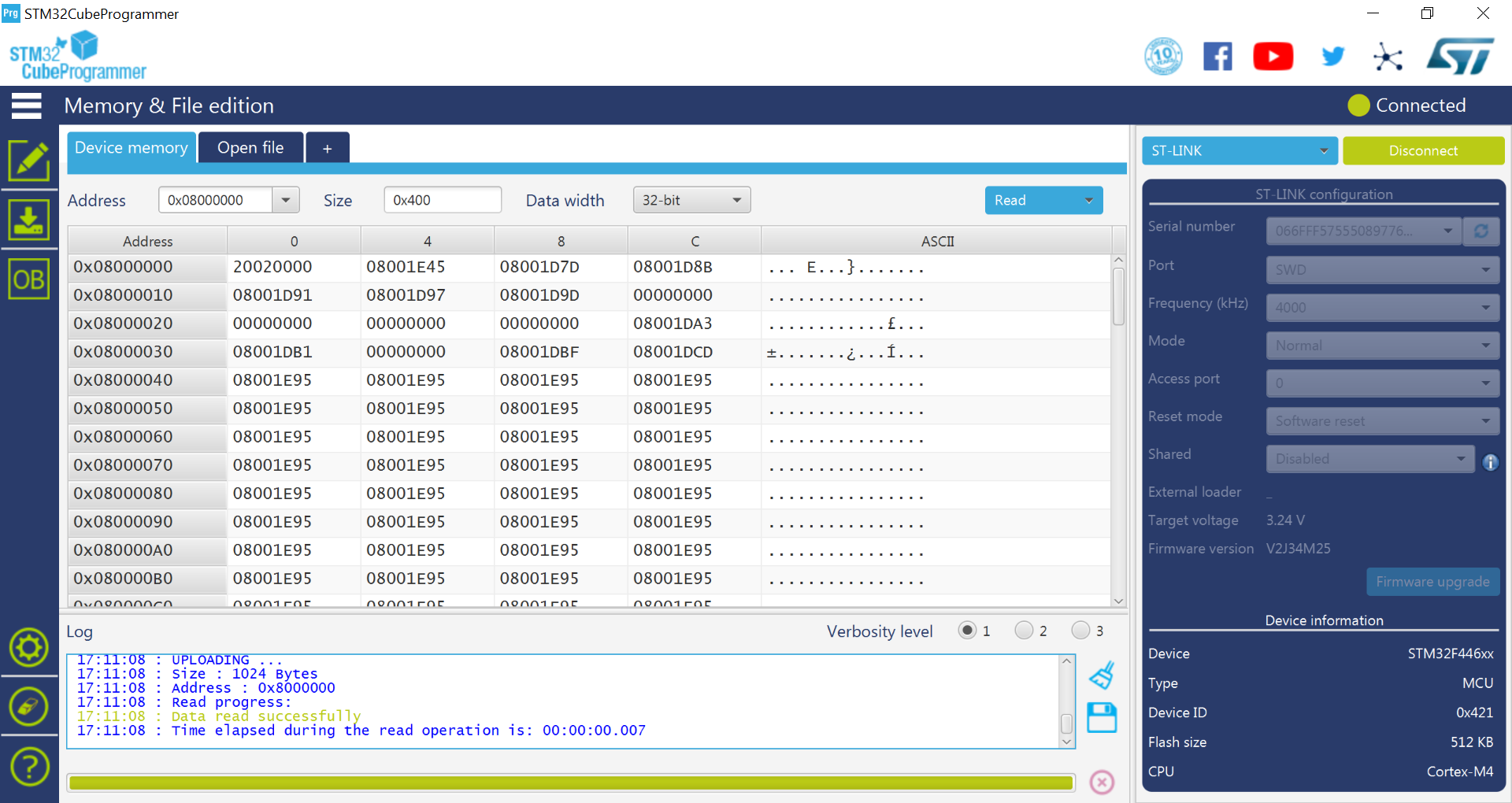Open the ST logo website link
The image size is (1512, 803).
(x=1460, y=57)
